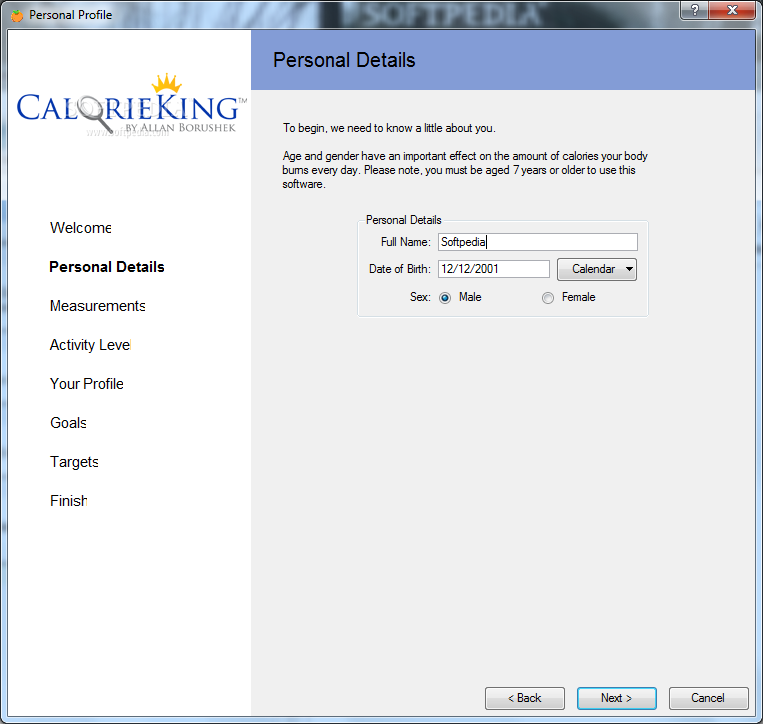Click the 'To begin, we need to know' text

(389, 128)
